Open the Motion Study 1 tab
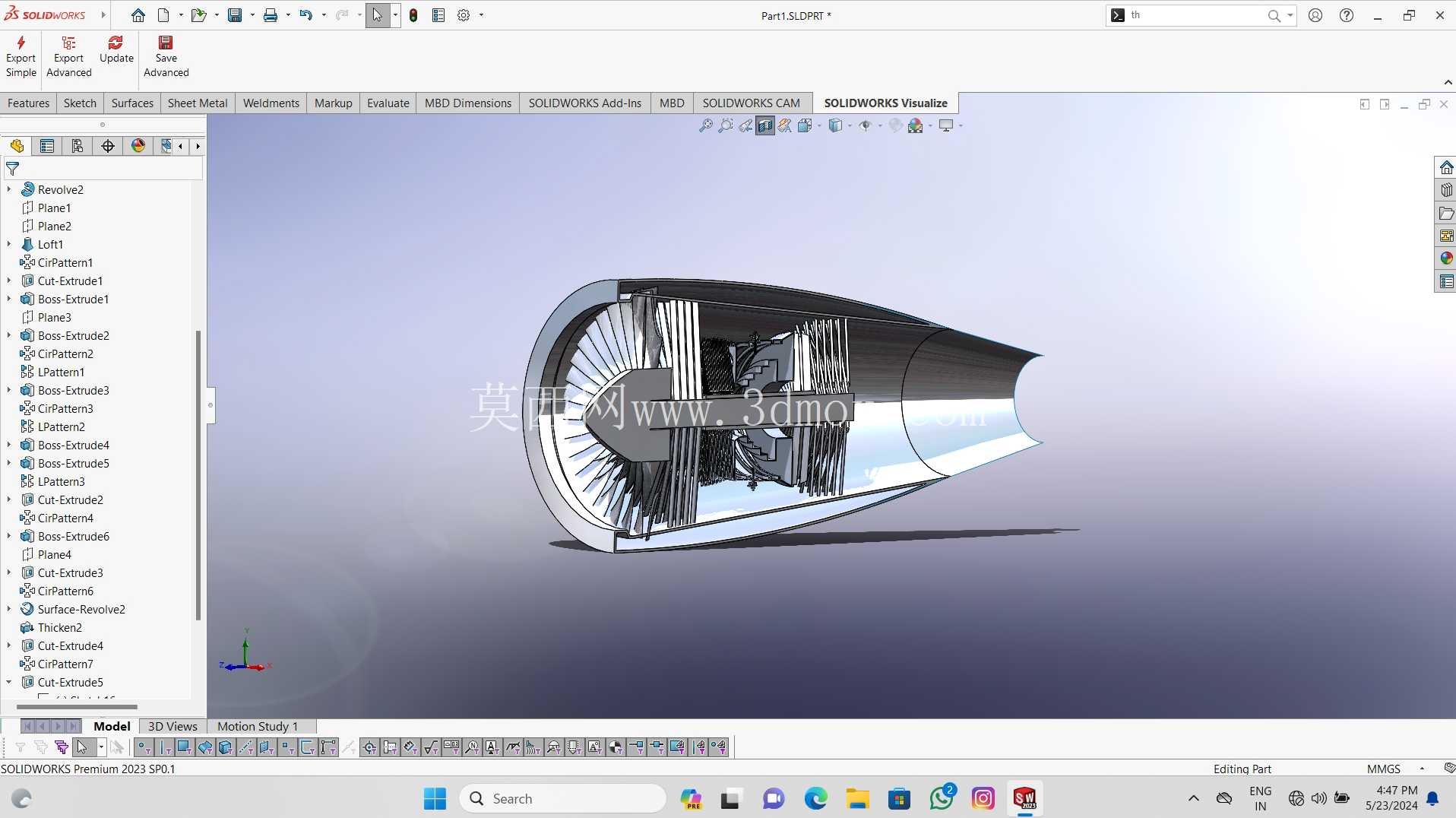The image size is (1456, 818). [x=258, y=726]
